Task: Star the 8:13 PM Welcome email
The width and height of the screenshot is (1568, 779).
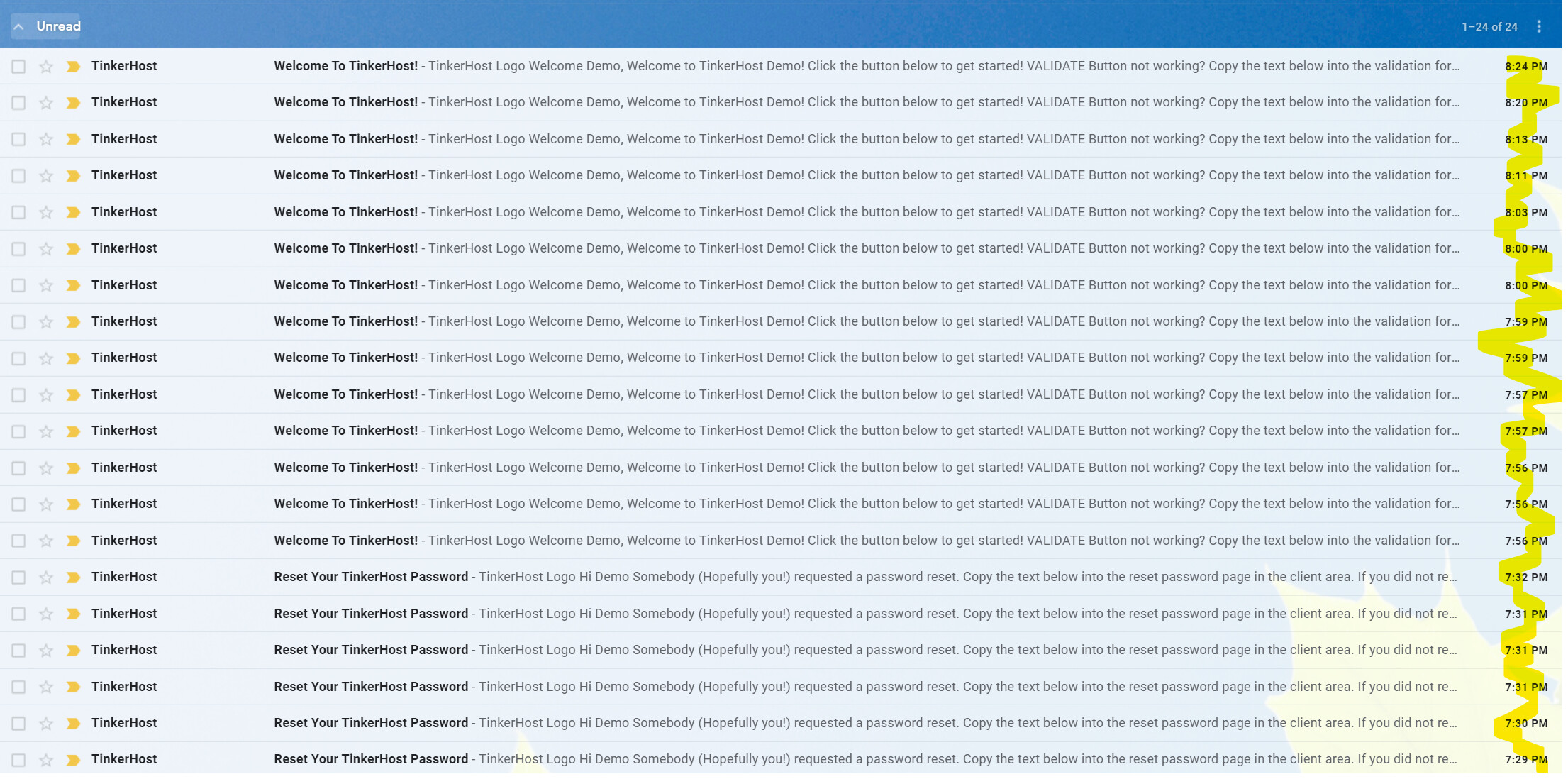Action: click(46, 139)
